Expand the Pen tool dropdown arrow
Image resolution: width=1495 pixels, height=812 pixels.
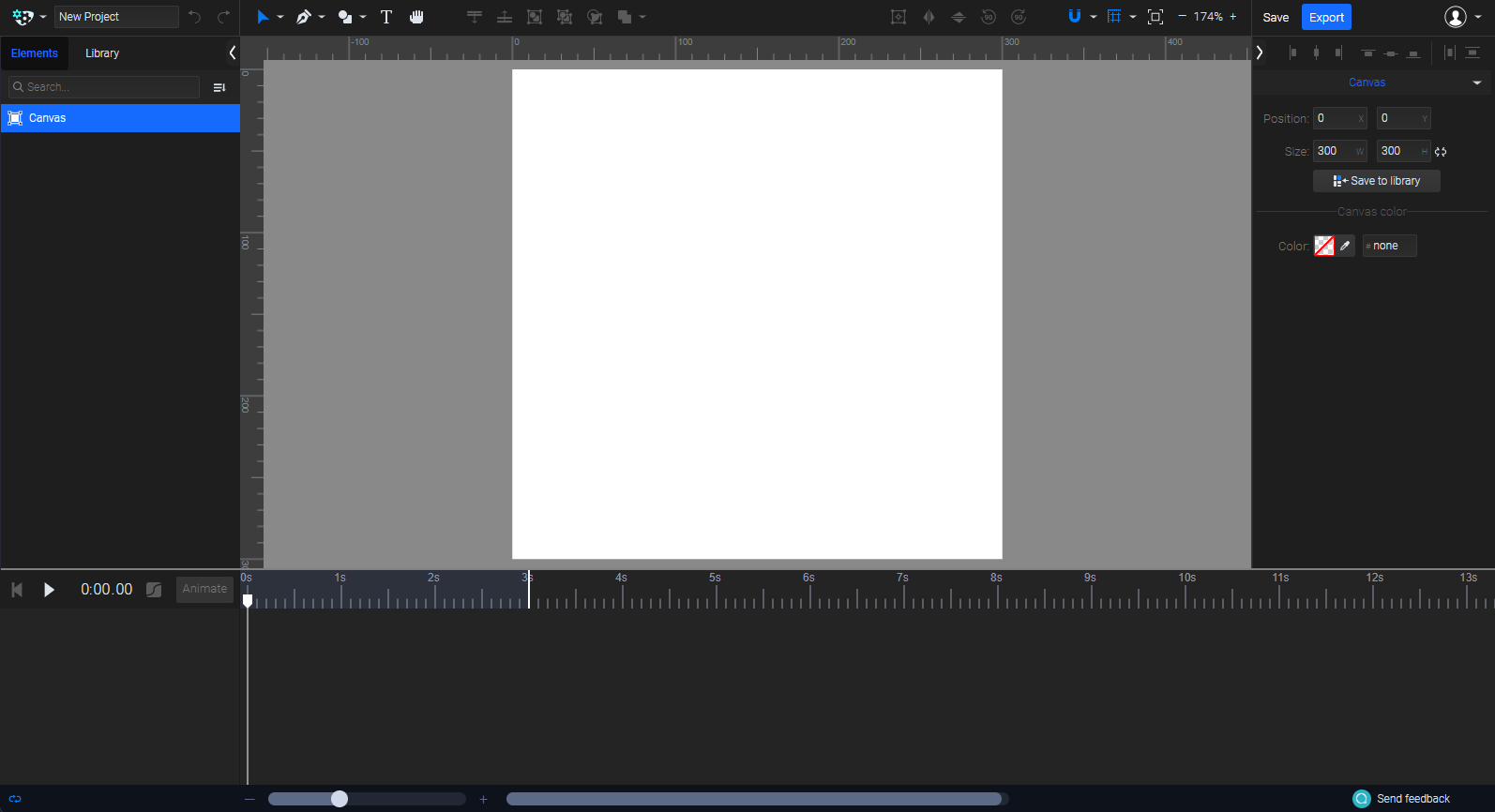322,17
